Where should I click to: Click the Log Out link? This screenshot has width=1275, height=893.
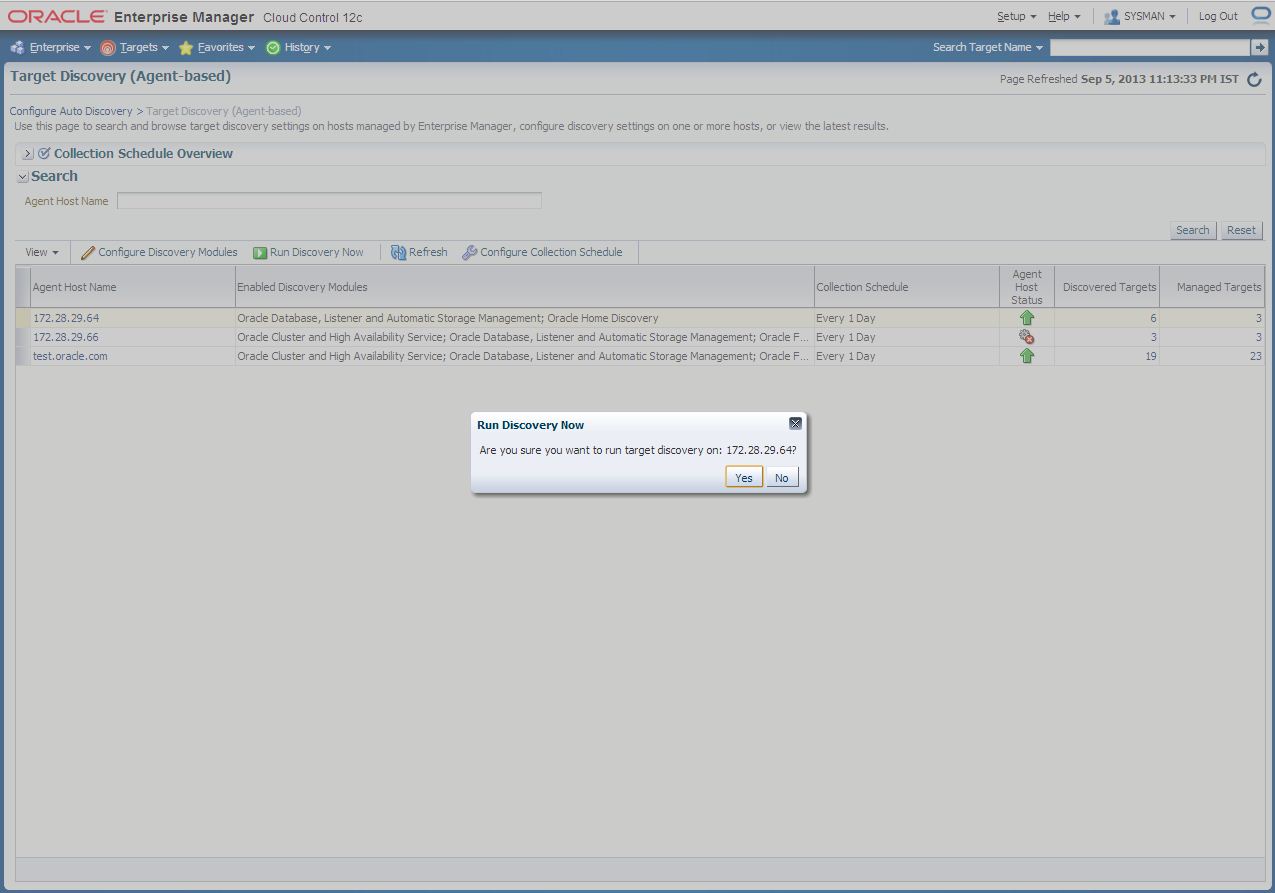1218,16
